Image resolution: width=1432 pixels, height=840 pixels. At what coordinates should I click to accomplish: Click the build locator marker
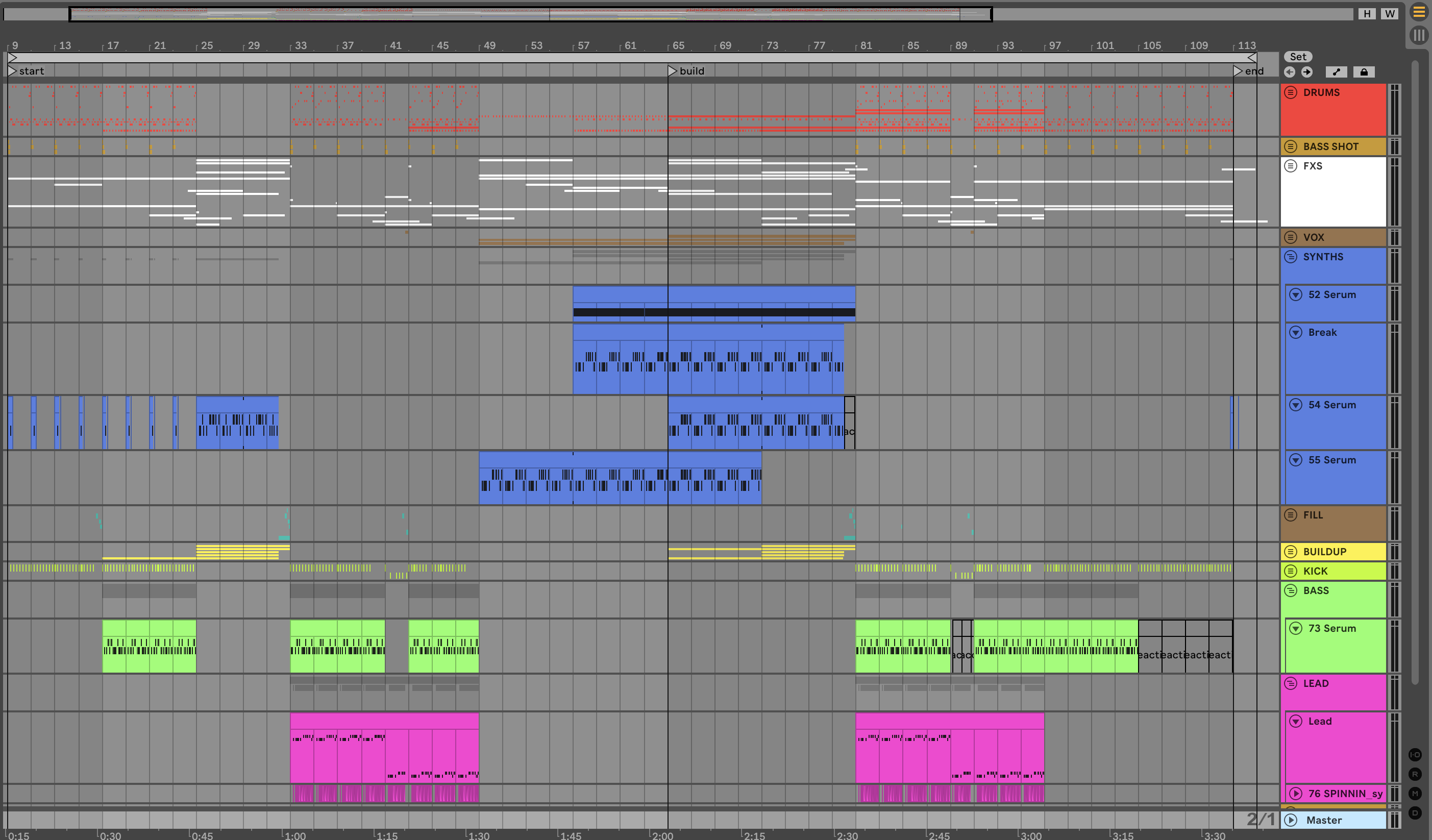click(x=672, y=71)
